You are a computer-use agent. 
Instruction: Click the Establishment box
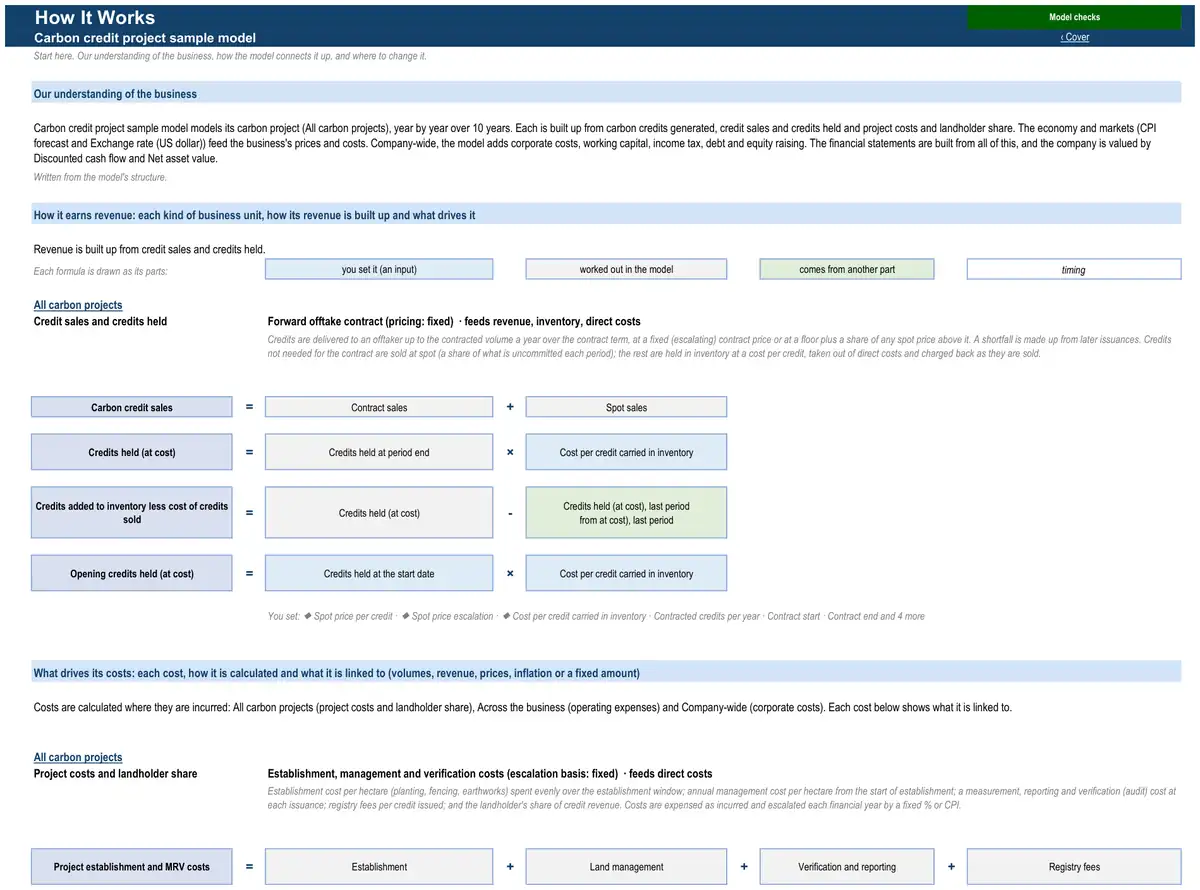[x=379, y=866]
